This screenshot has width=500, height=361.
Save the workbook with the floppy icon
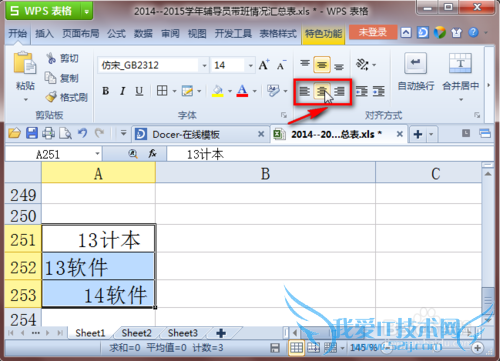tap(32, 133)
